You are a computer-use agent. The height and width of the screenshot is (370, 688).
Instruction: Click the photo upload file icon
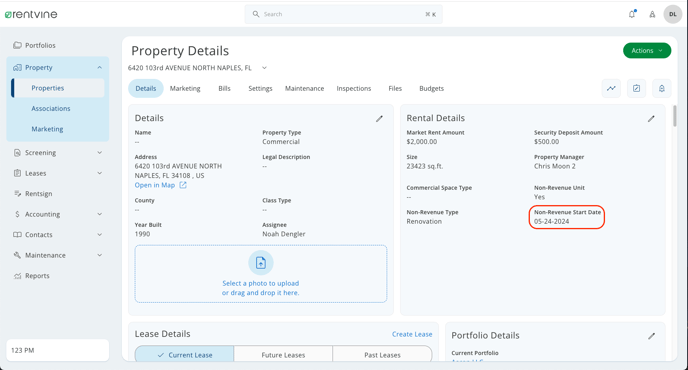261,263
